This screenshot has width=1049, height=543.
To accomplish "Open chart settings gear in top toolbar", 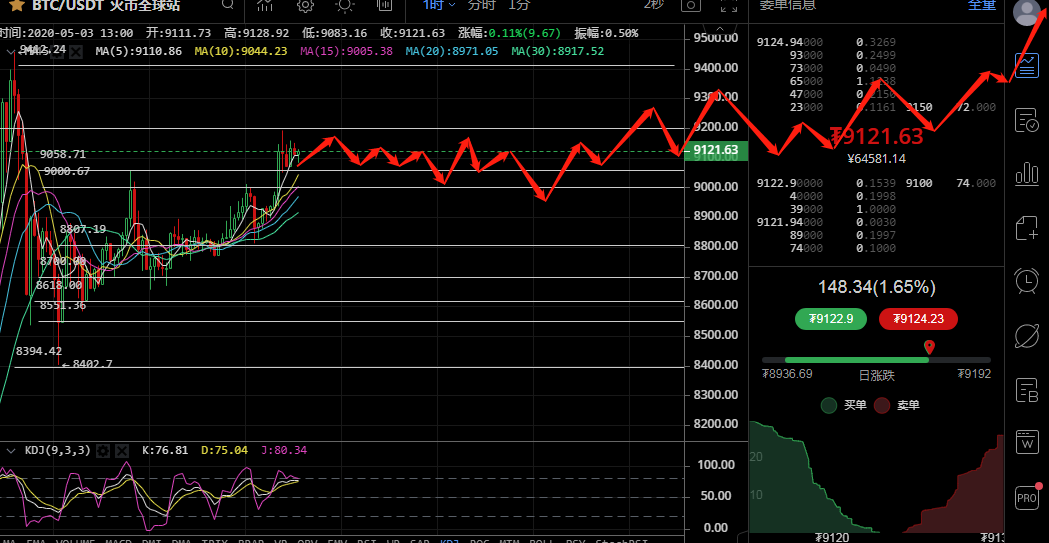I will point(305,5).
